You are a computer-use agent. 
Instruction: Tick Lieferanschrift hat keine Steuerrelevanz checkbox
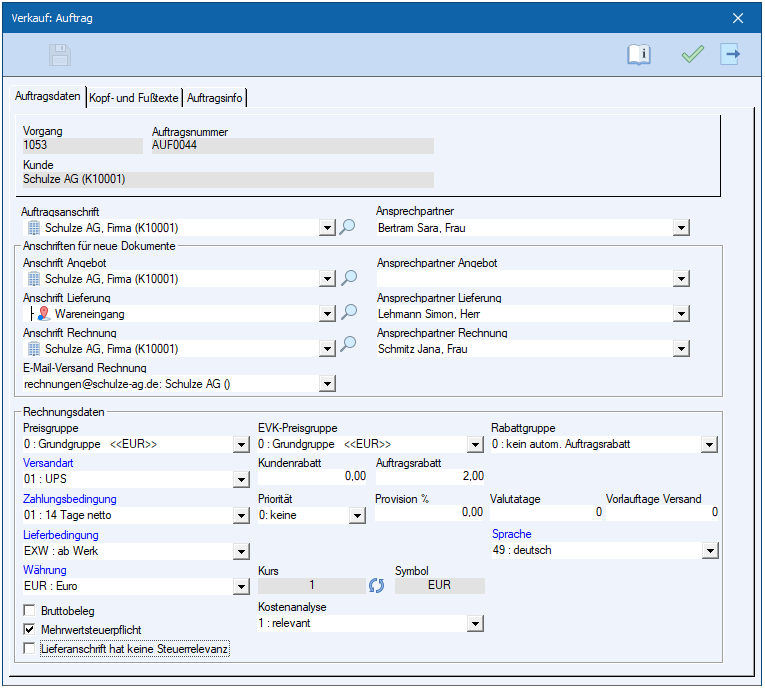tap(29, 649)
